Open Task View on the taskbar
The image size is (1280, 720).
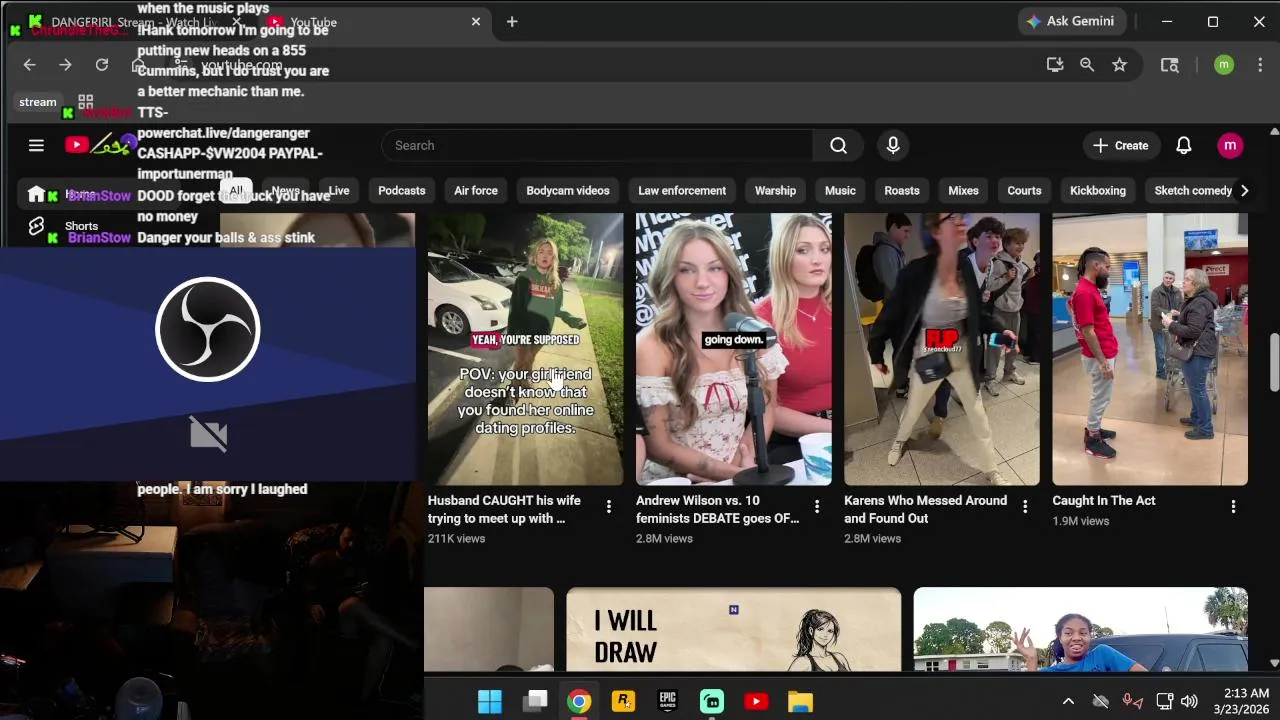coord(535,701)
